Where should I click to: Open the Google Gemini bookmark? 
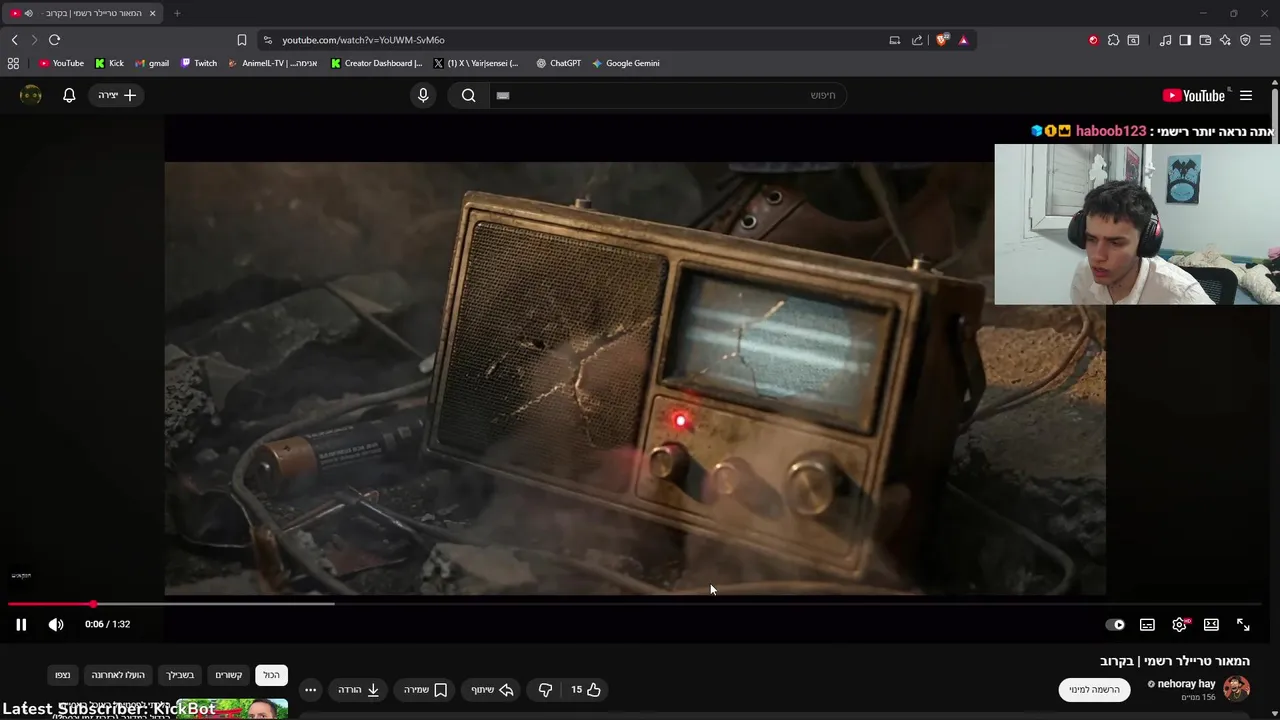pos(625,63)
